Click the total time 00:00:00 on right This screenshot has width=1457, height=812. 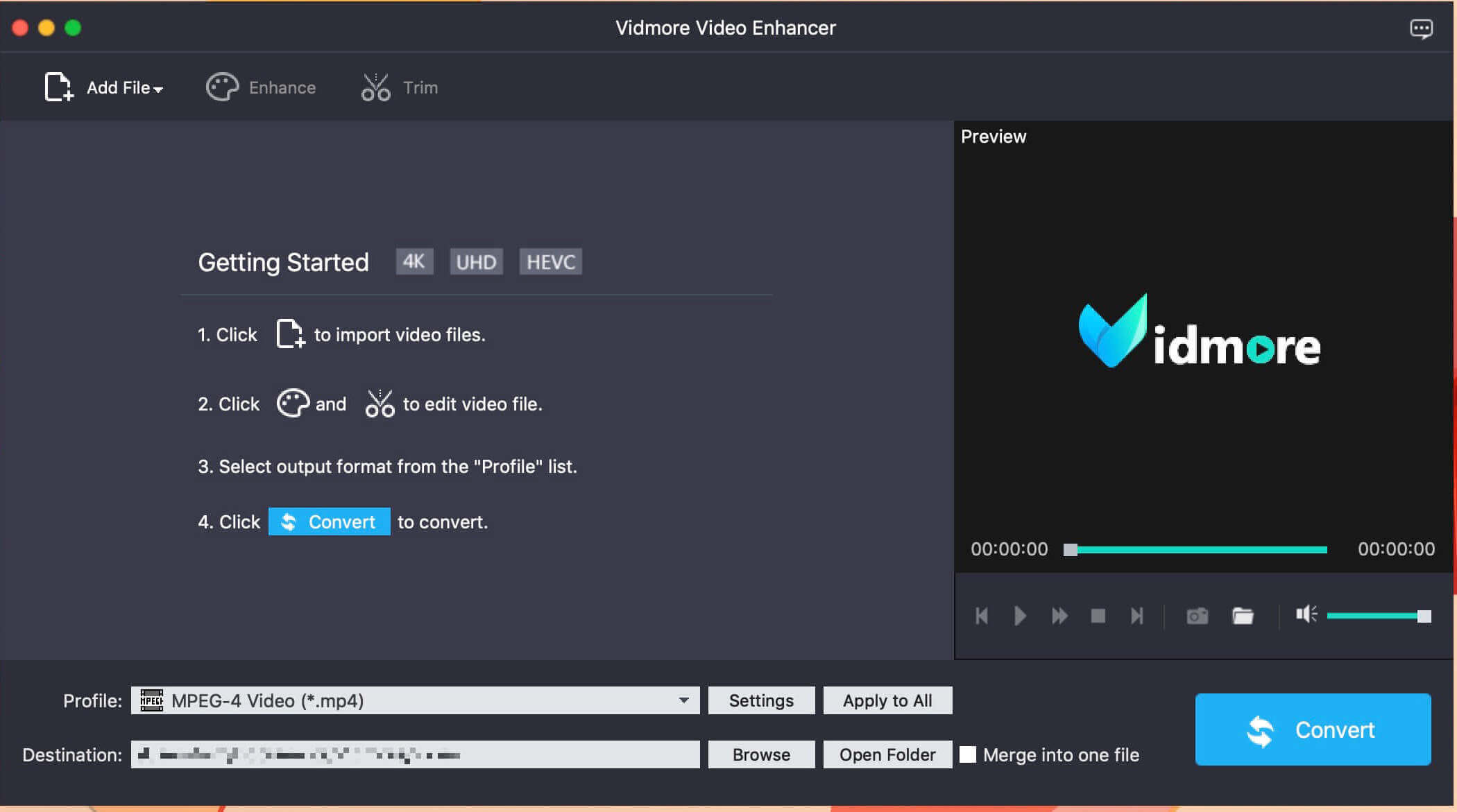point(1396,549)
